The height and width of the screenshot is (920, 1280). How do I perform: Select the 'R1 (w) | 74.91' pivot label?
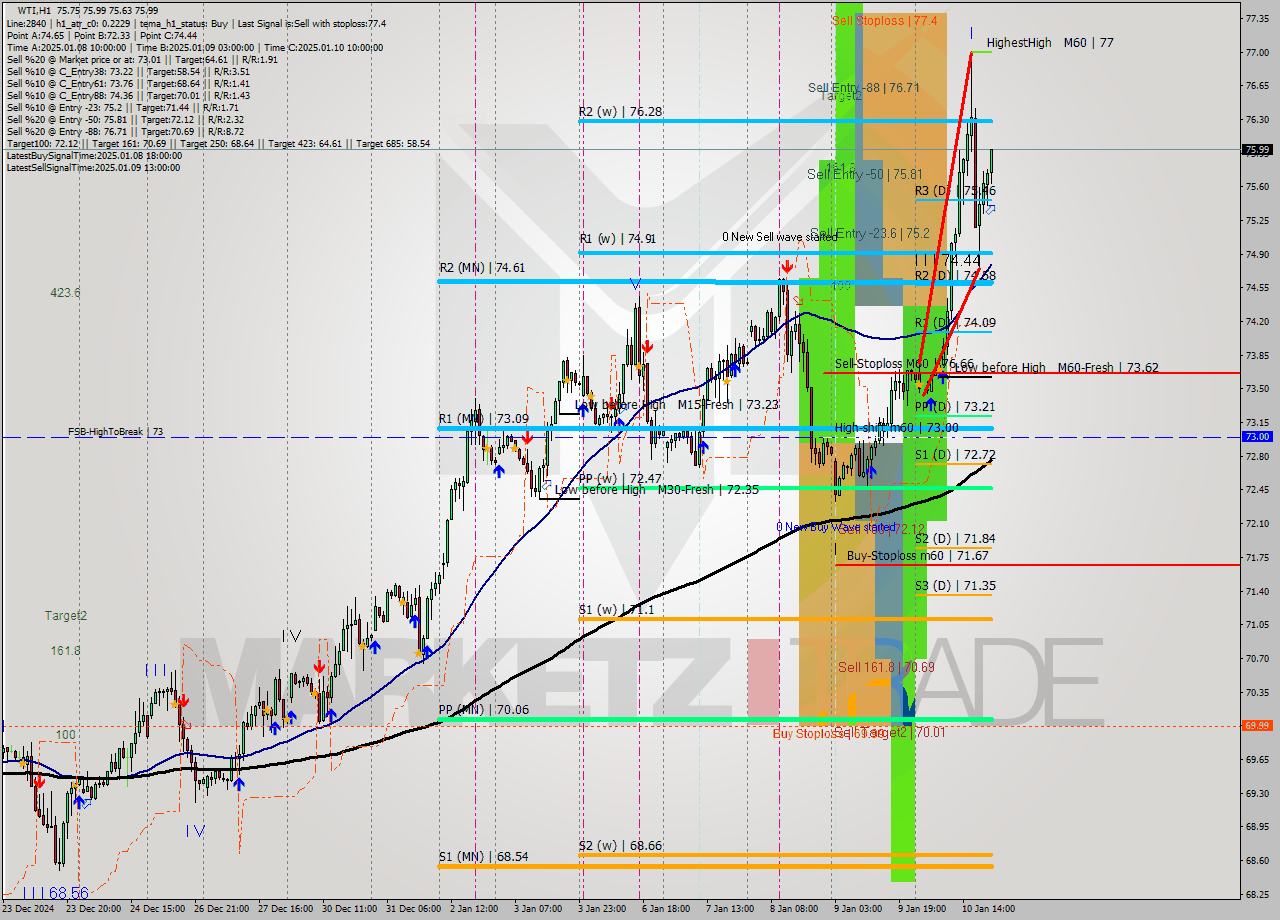point(617,239)
